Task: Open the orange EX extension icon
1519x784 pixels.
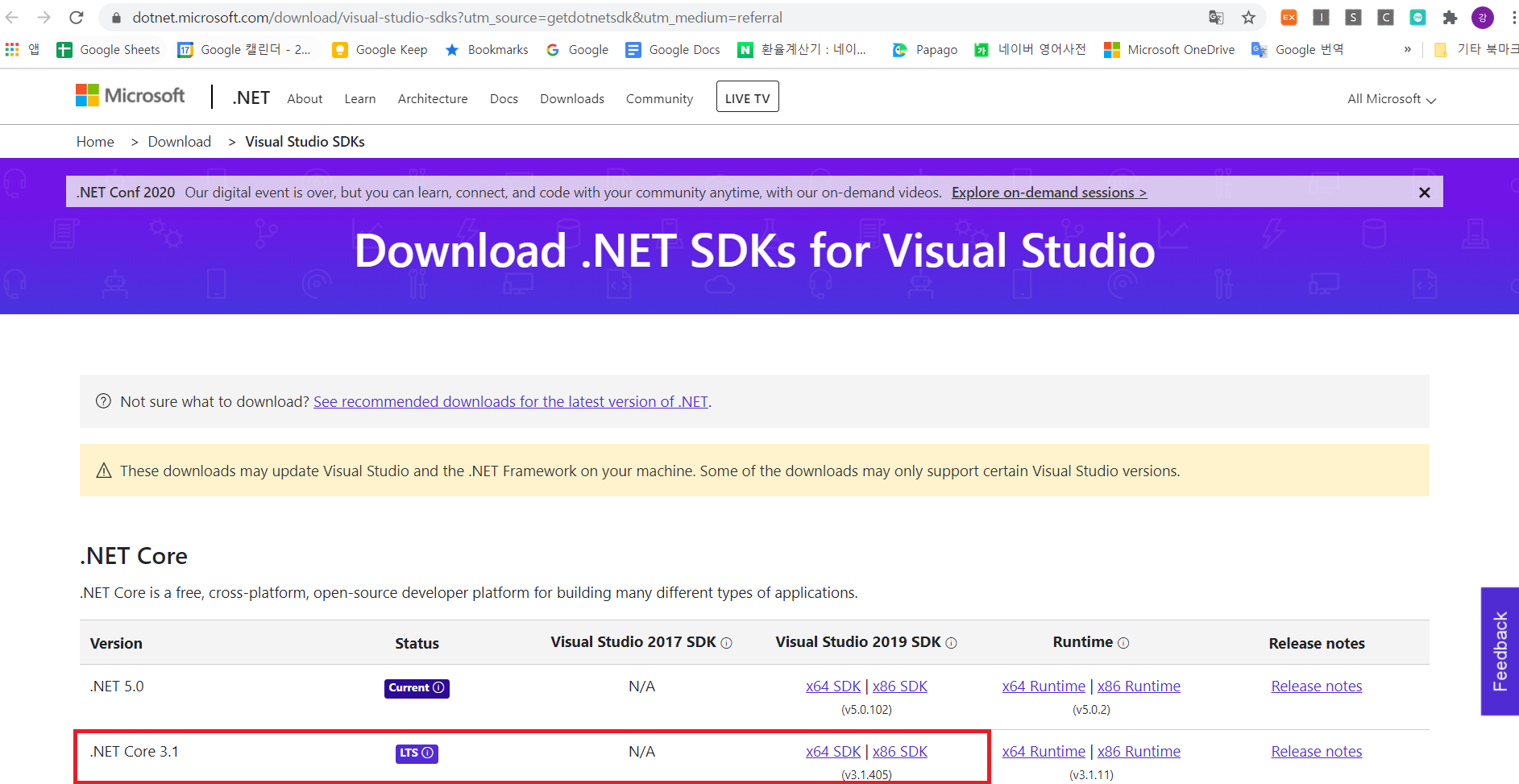Action: (x=1289, y=17)
